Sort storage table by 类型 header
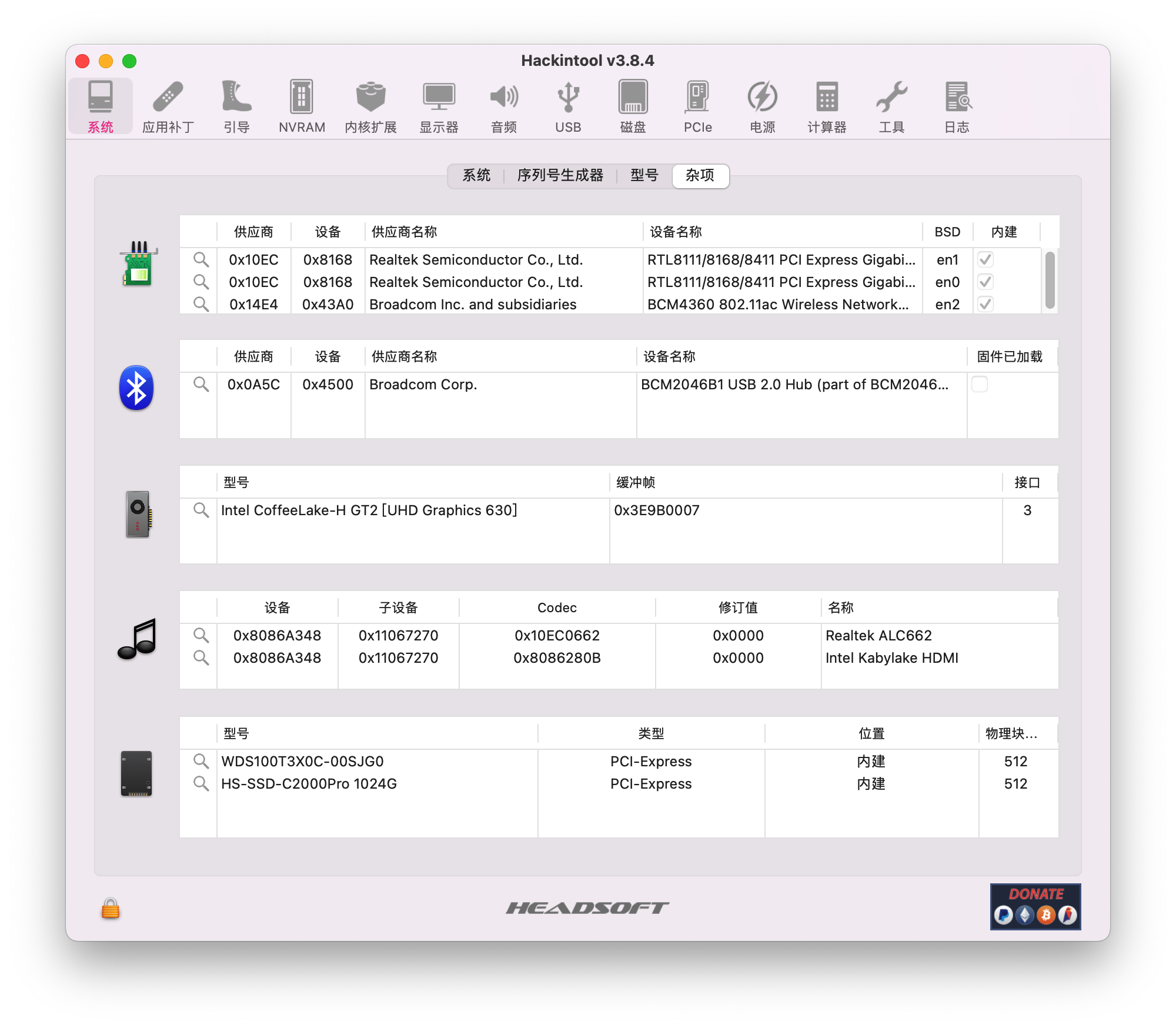Viewport: 1176px width, 1028px height. [651, 733]
